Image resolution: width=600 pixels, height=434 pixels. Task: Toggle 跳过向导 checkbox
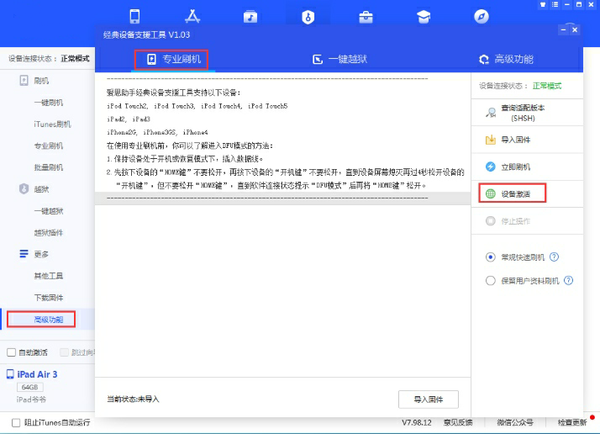(x=64, y=352)
